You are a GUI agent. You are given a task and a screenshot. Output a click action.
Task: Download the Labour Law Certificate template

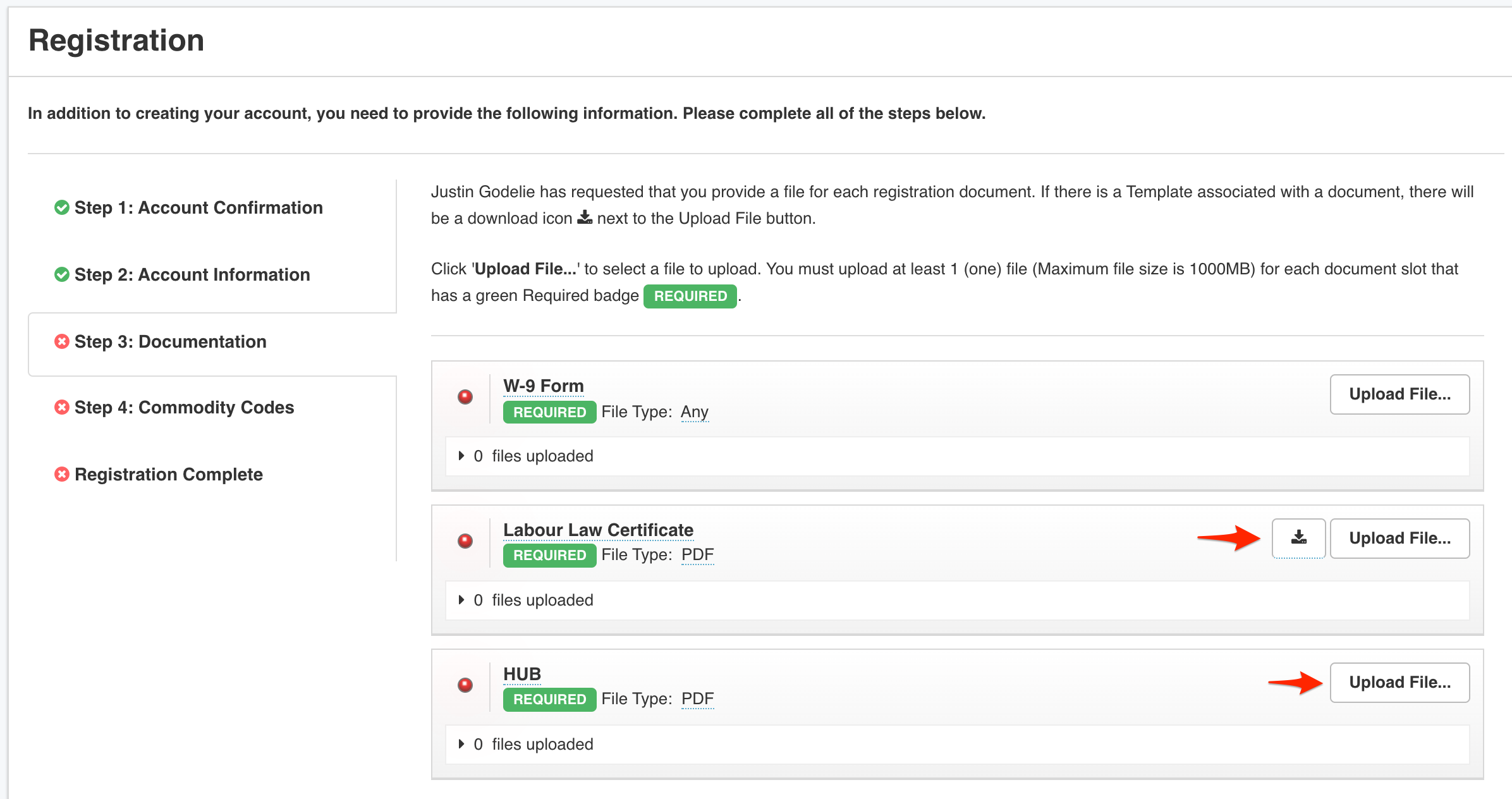click(1298, 538)
